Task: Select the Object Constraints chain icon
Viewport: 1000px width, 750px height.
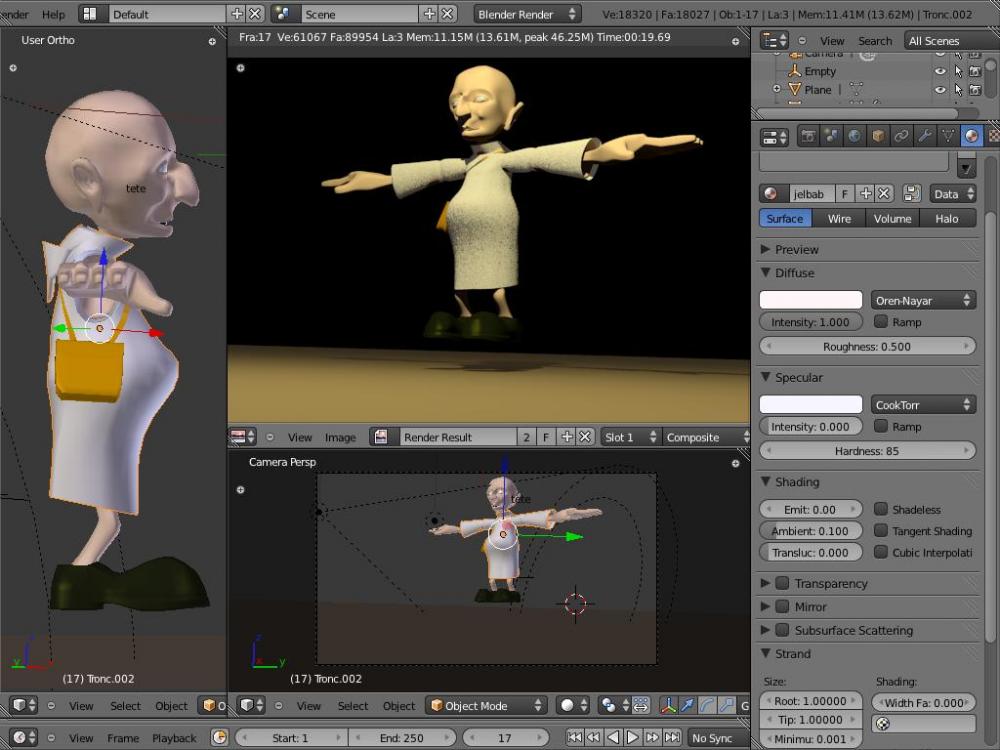Action: tap(901, 137)
